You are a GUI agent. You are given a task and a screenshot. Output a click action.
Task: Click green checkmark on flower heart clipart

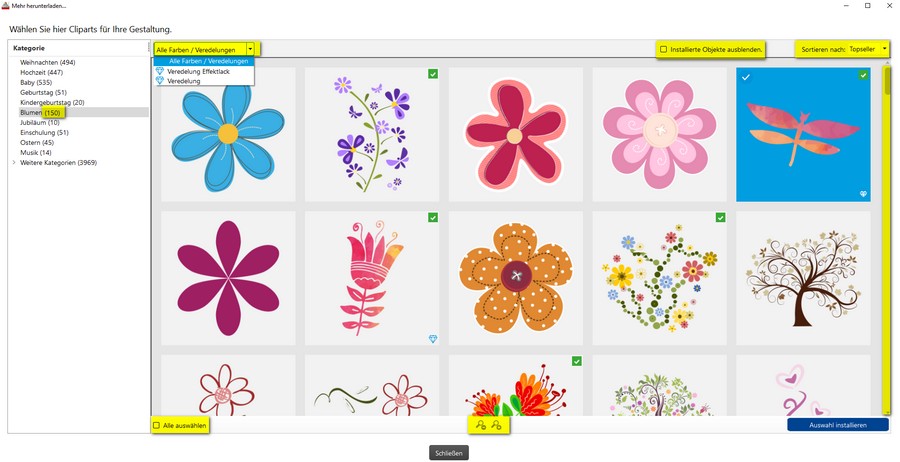click(x=720, y=218)
